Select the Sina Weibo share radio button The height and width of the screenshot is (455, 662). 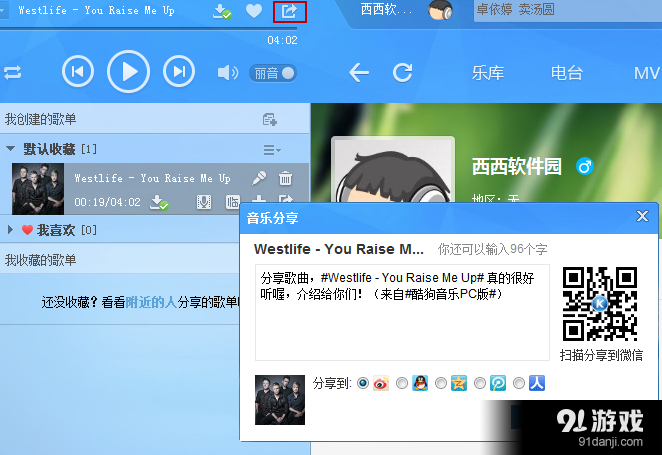[363, 383]
